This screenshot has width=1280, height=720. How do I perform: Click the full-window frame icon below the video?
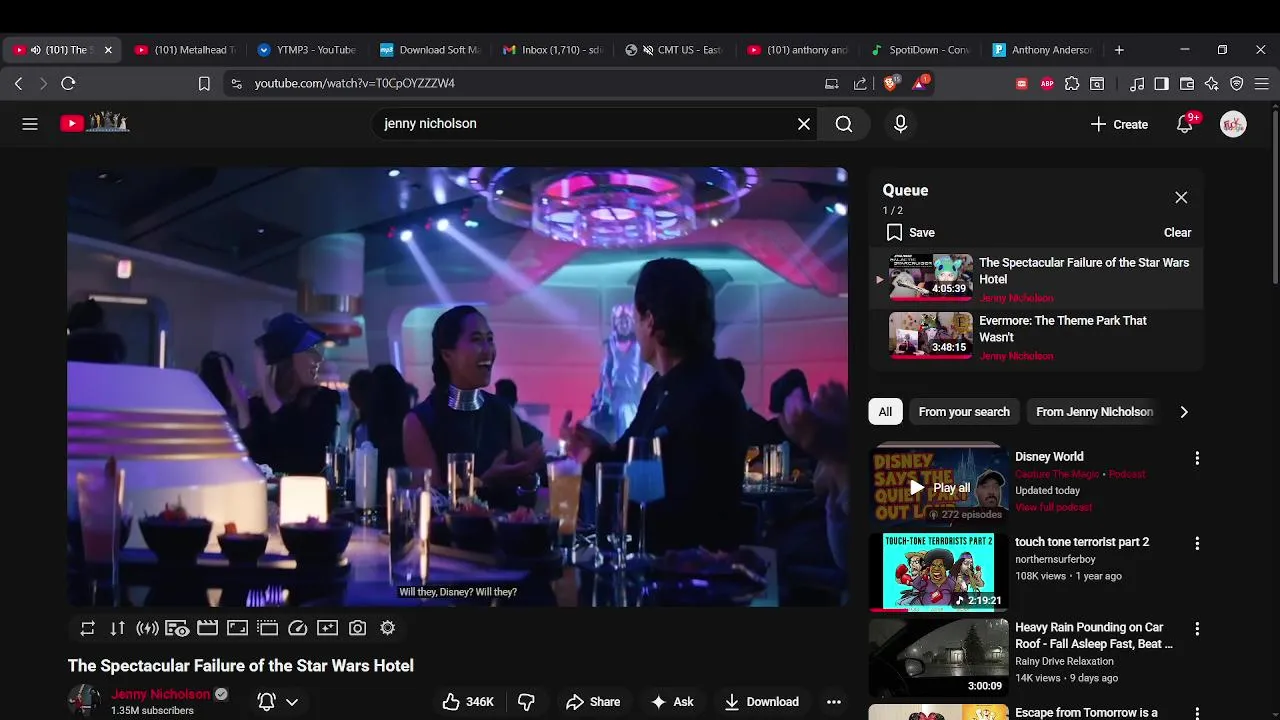coord(237,628)
